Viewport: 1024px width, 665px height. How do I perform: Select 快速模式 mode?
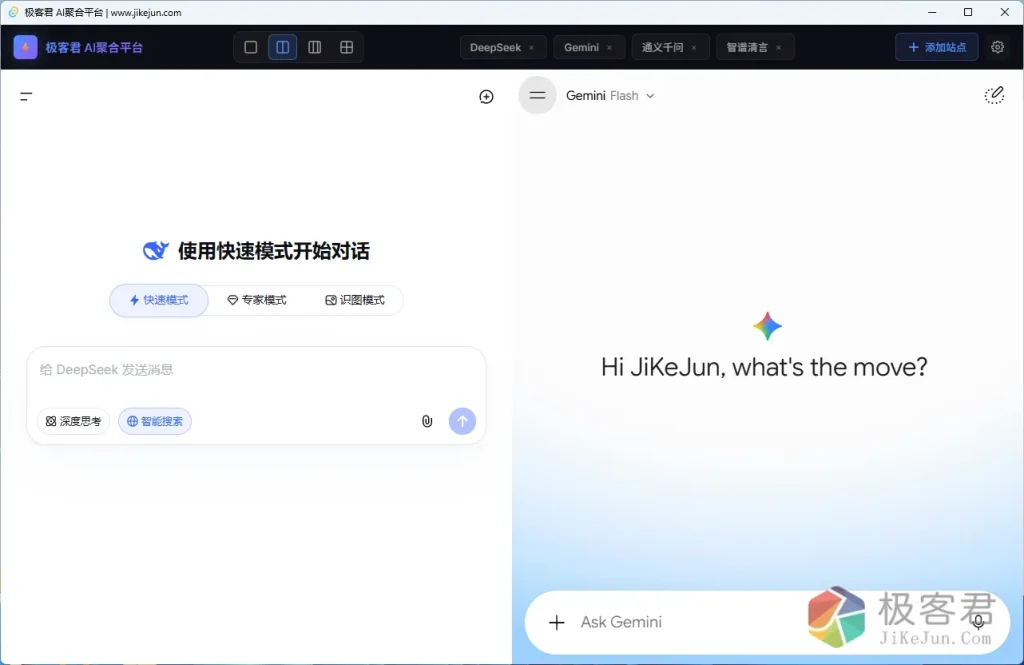click(x=159, y=300)
